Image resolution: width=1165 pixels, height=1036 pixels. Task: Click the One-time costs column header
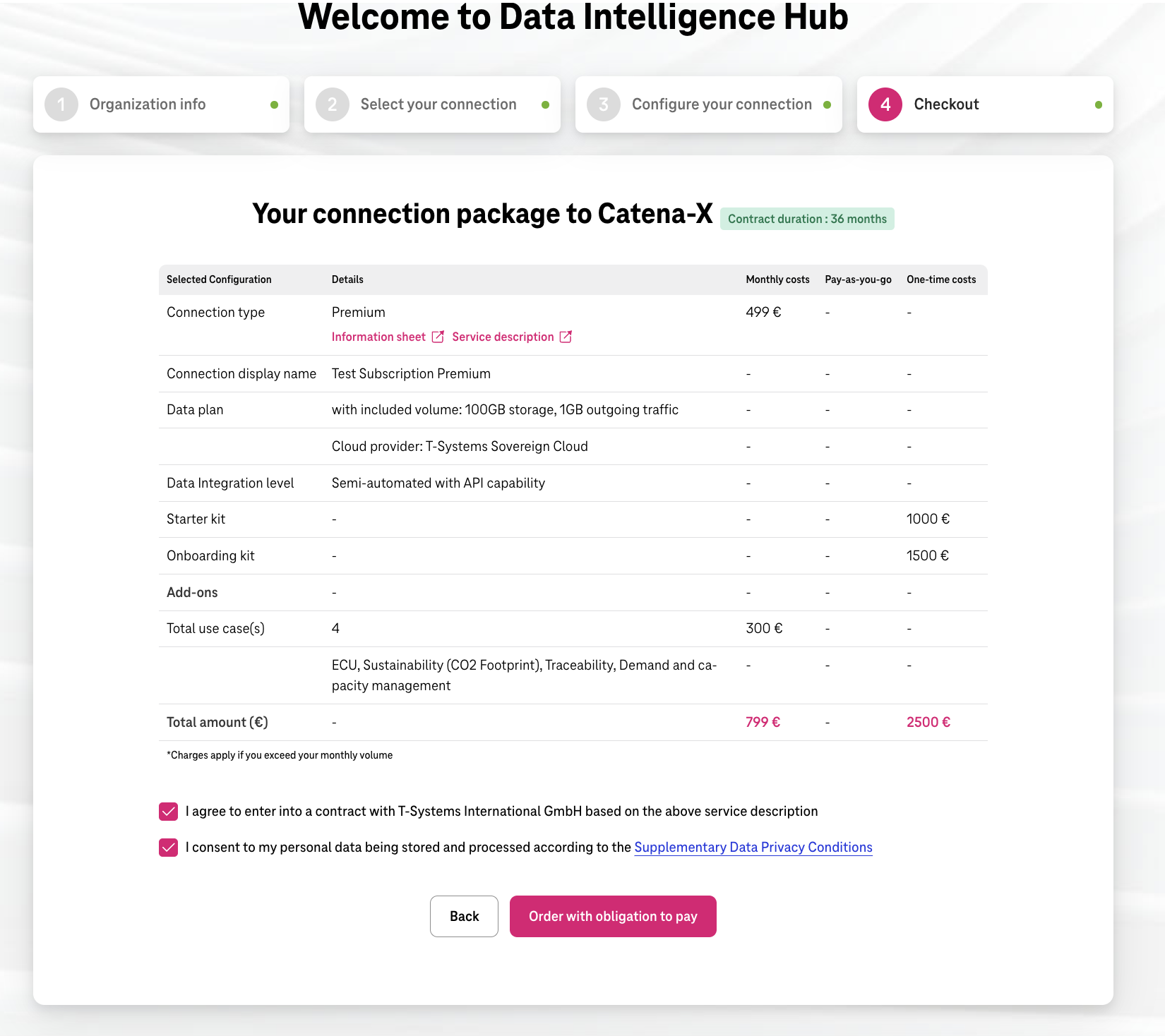coord(941,279)
